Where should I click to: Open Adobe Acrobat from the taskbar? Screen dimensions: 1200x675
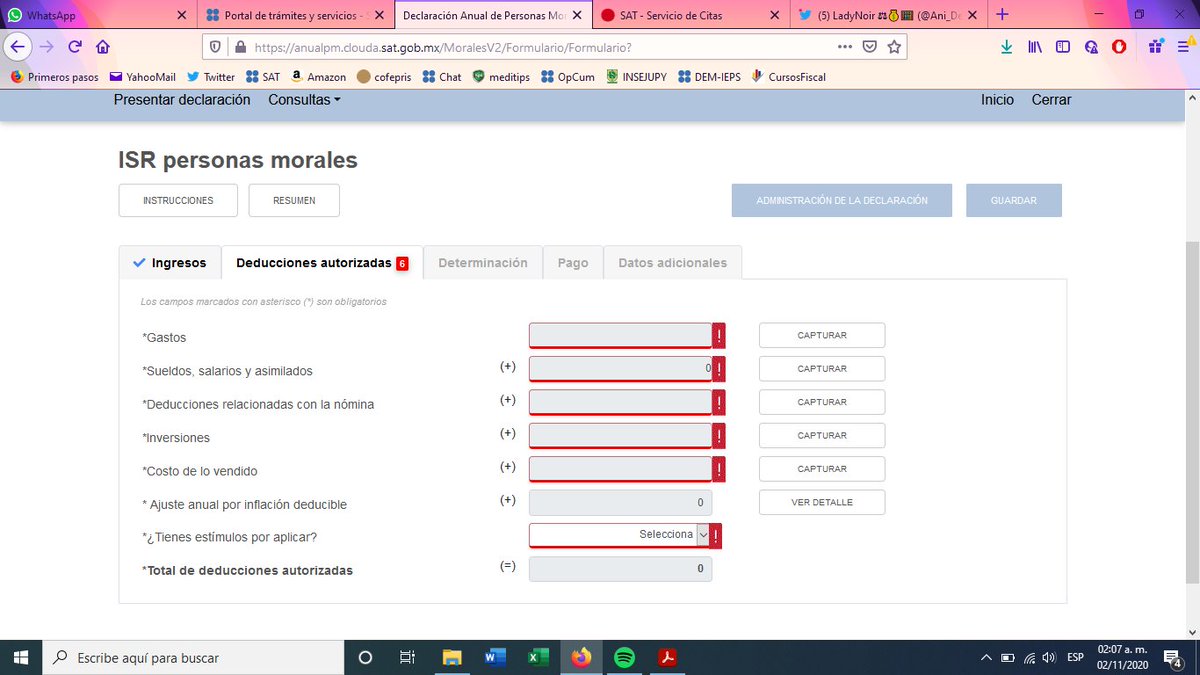point(667,657)
